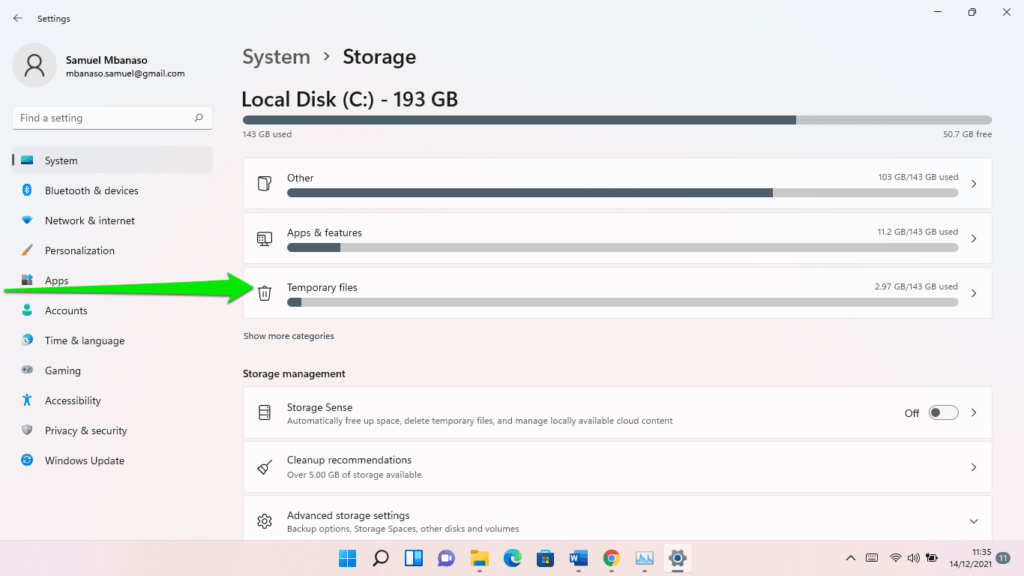The width and height of the screenshot is (1024, 576).
Task: Click the Find a setting search field
Action: click(111, 117)
